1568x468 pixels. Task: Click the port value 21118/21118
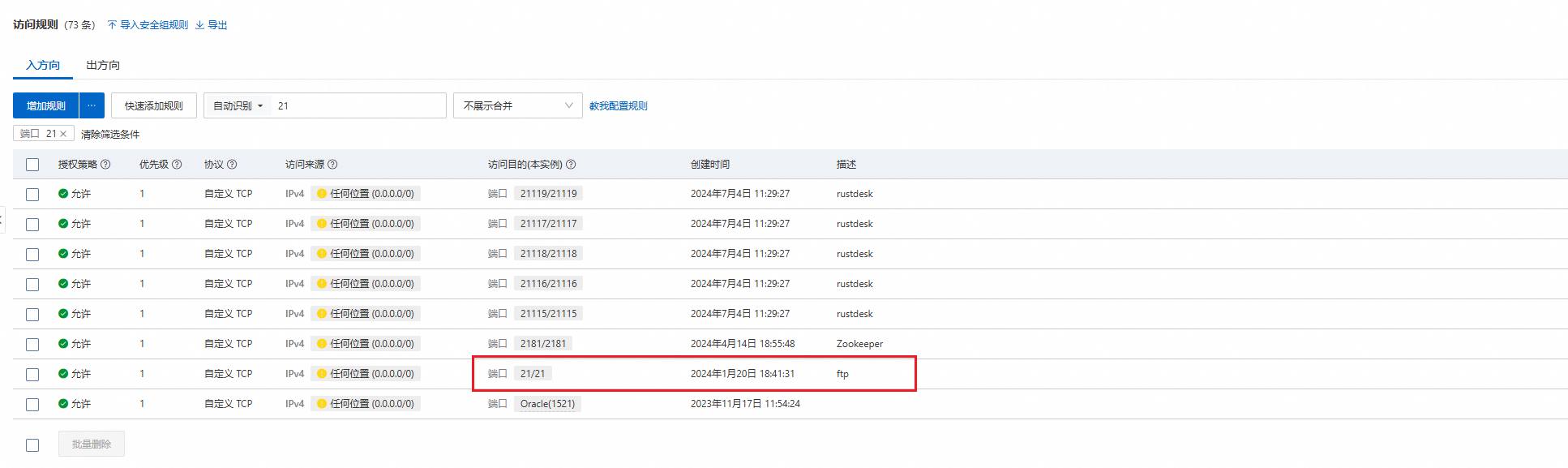pos(549,254)
